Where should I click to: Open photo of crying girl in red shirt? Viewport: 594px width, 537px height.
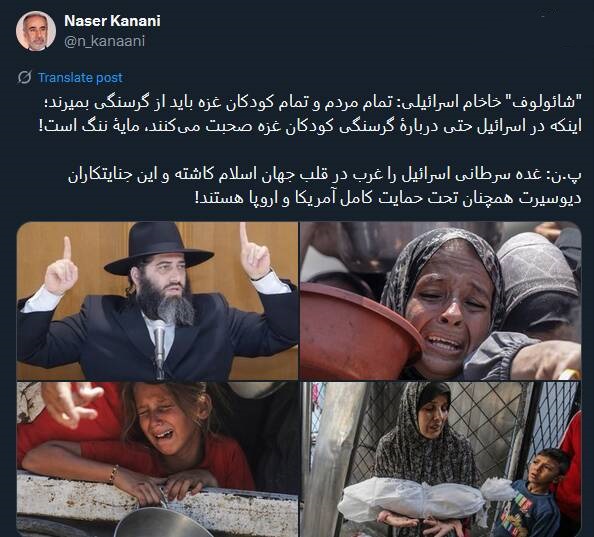point(157,459)
